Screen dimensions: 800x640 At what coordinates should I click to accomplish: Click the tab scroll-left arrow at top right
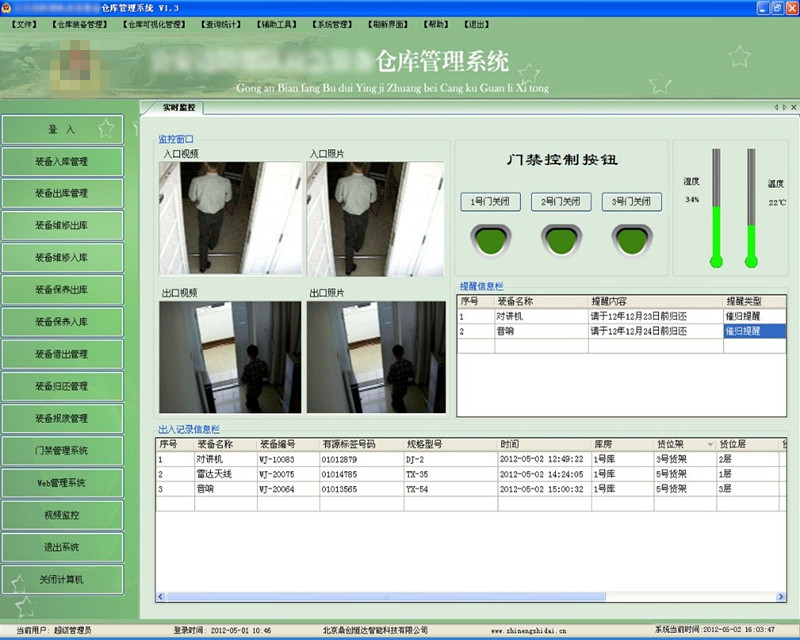click(776, 107)
